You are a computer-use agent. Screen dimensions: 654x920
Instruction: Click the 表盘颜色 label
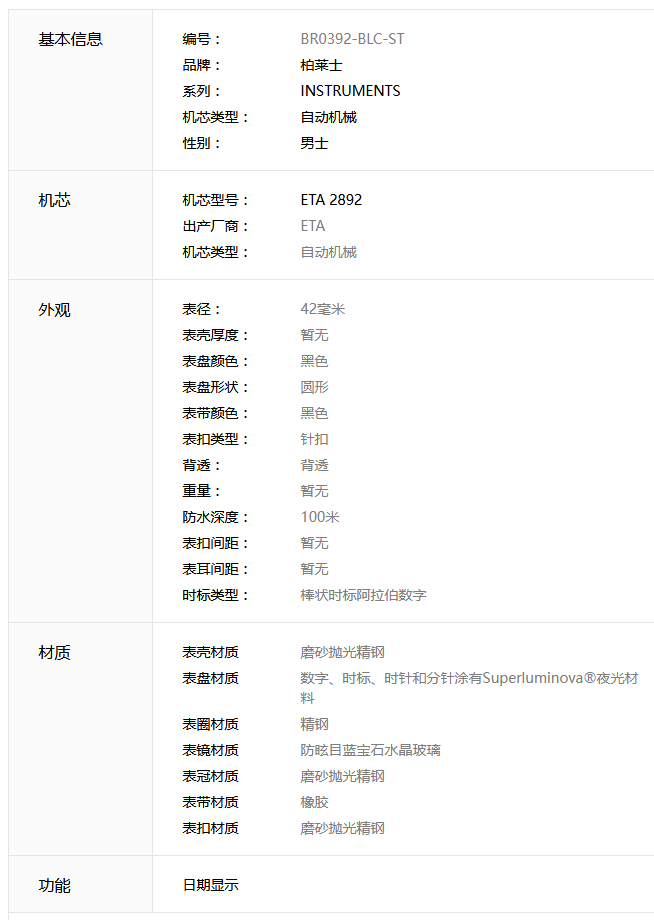pos(215,361)
